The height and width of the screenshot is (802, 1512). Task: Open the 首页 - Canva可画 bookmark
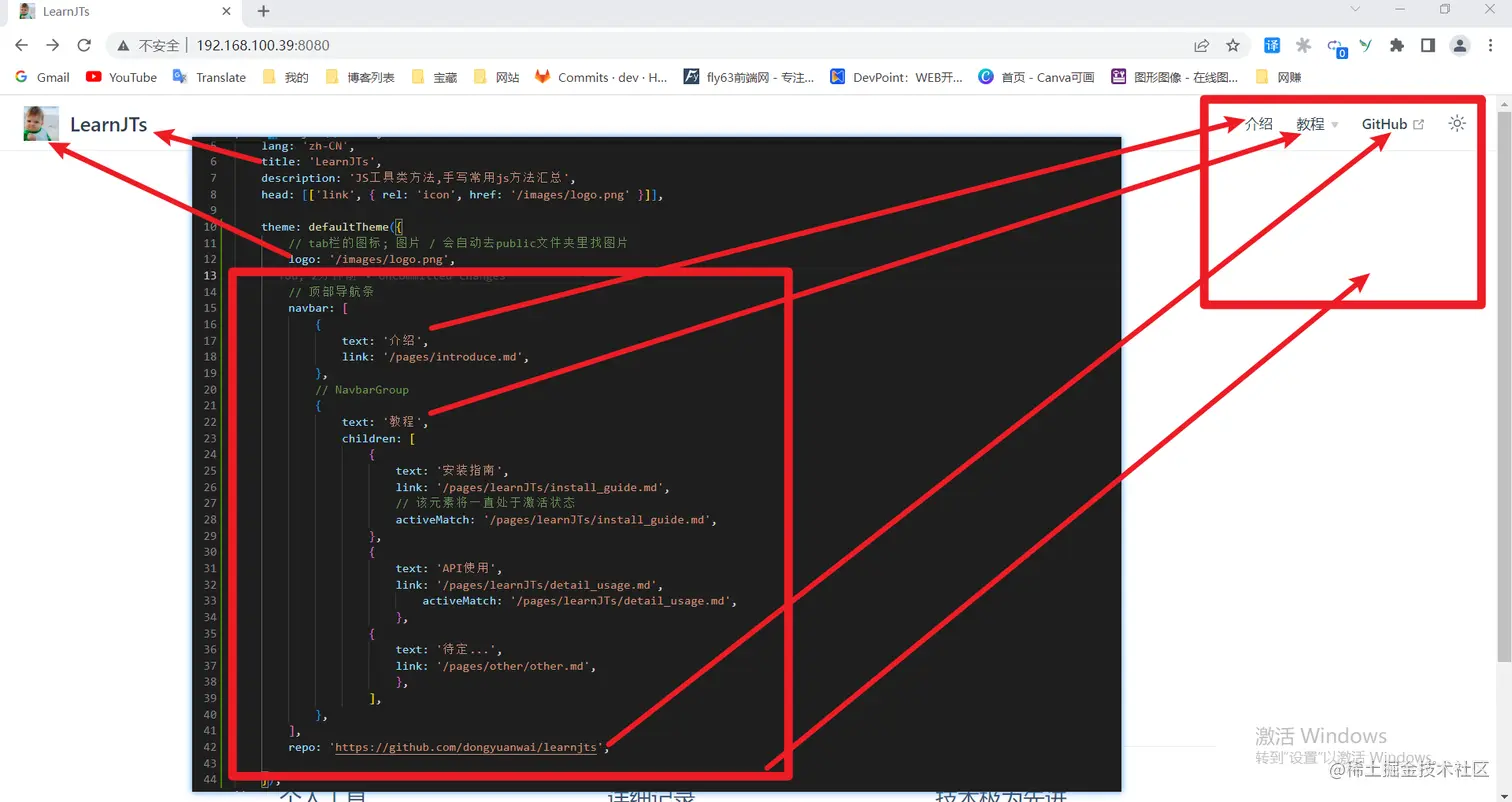click(x=1036, y=77)
